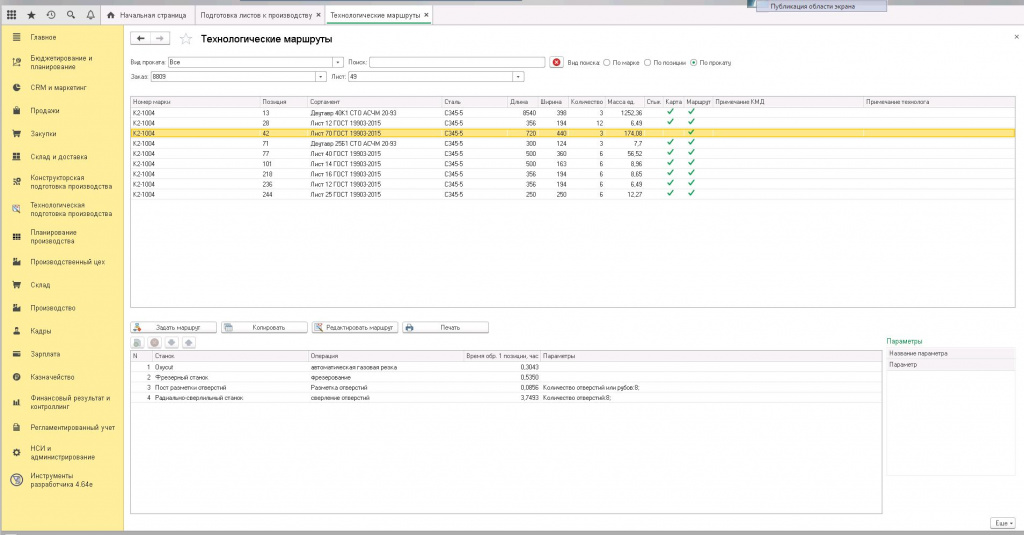Click the Инструменты разработчика icon
This screenshot has width=1024, height=535.
pos(17,480)
